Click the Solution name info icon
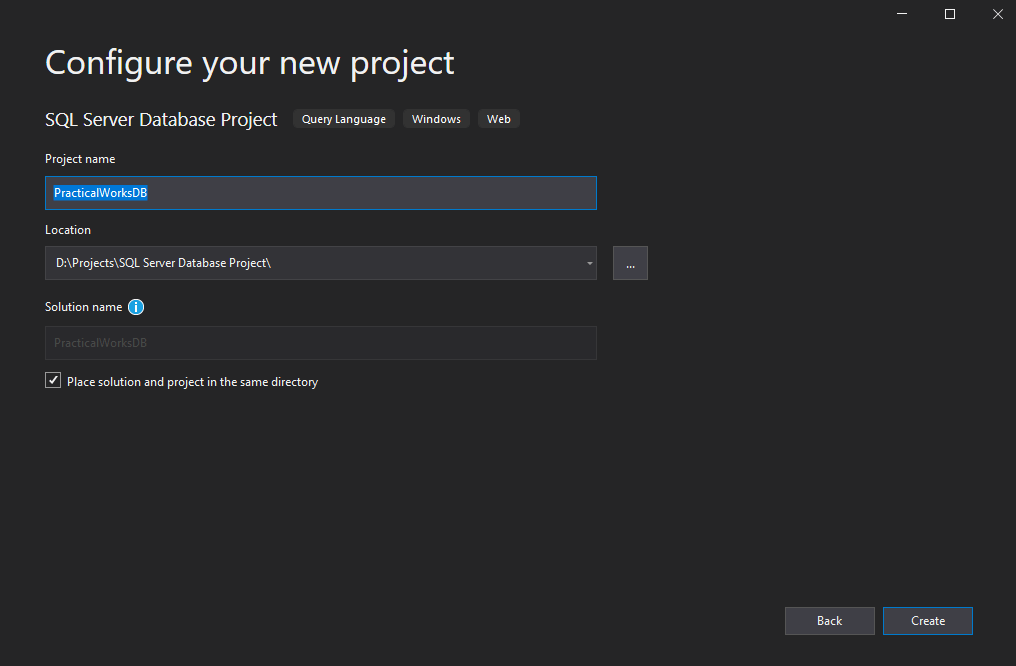 tap(136, 307)
